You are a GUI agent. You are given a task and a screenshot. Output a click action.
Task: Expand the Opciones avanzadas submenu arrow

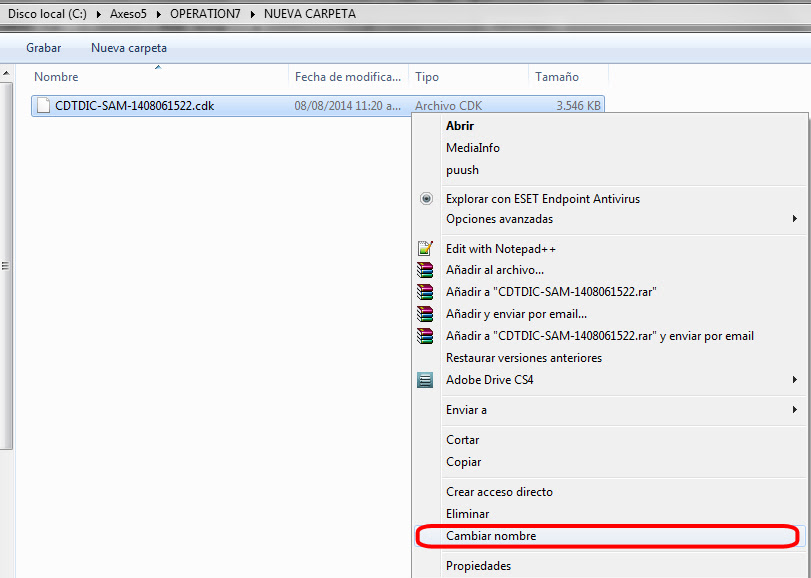coord(794,219)
